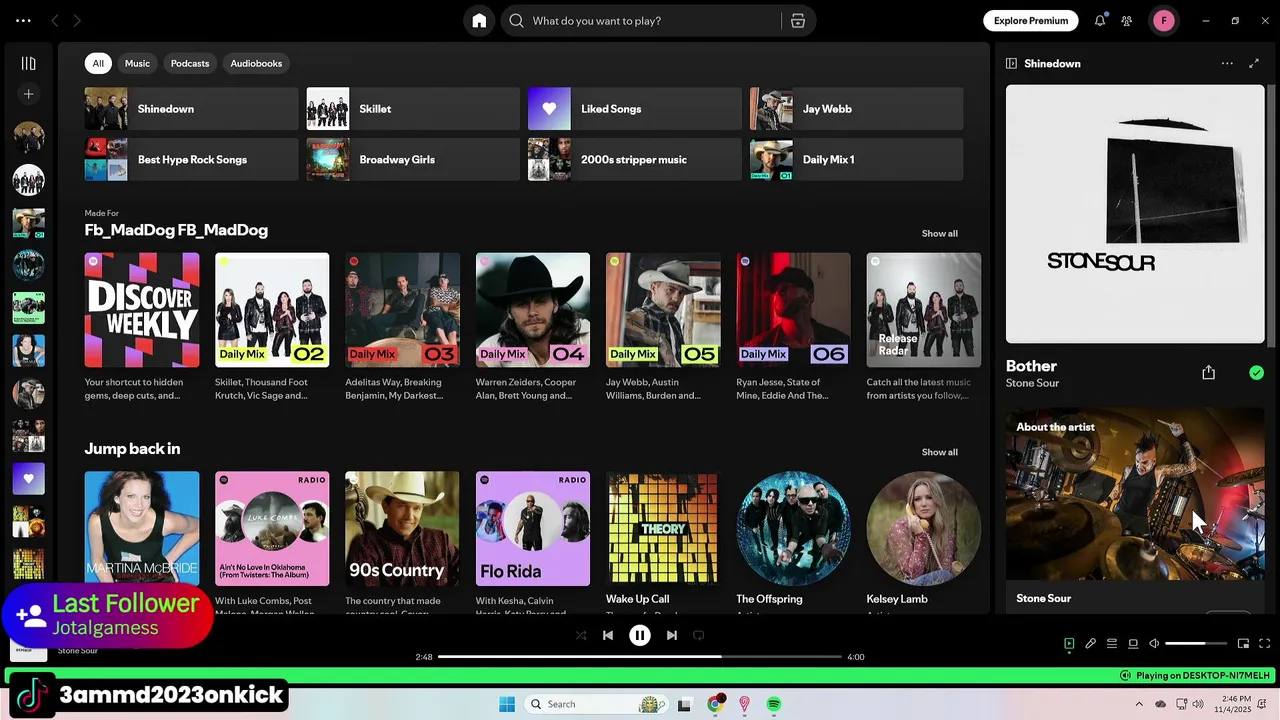Screen dimensions: 1280x720
Task: Open the Liked Songs shortcut tile
Action: [635, 109]
